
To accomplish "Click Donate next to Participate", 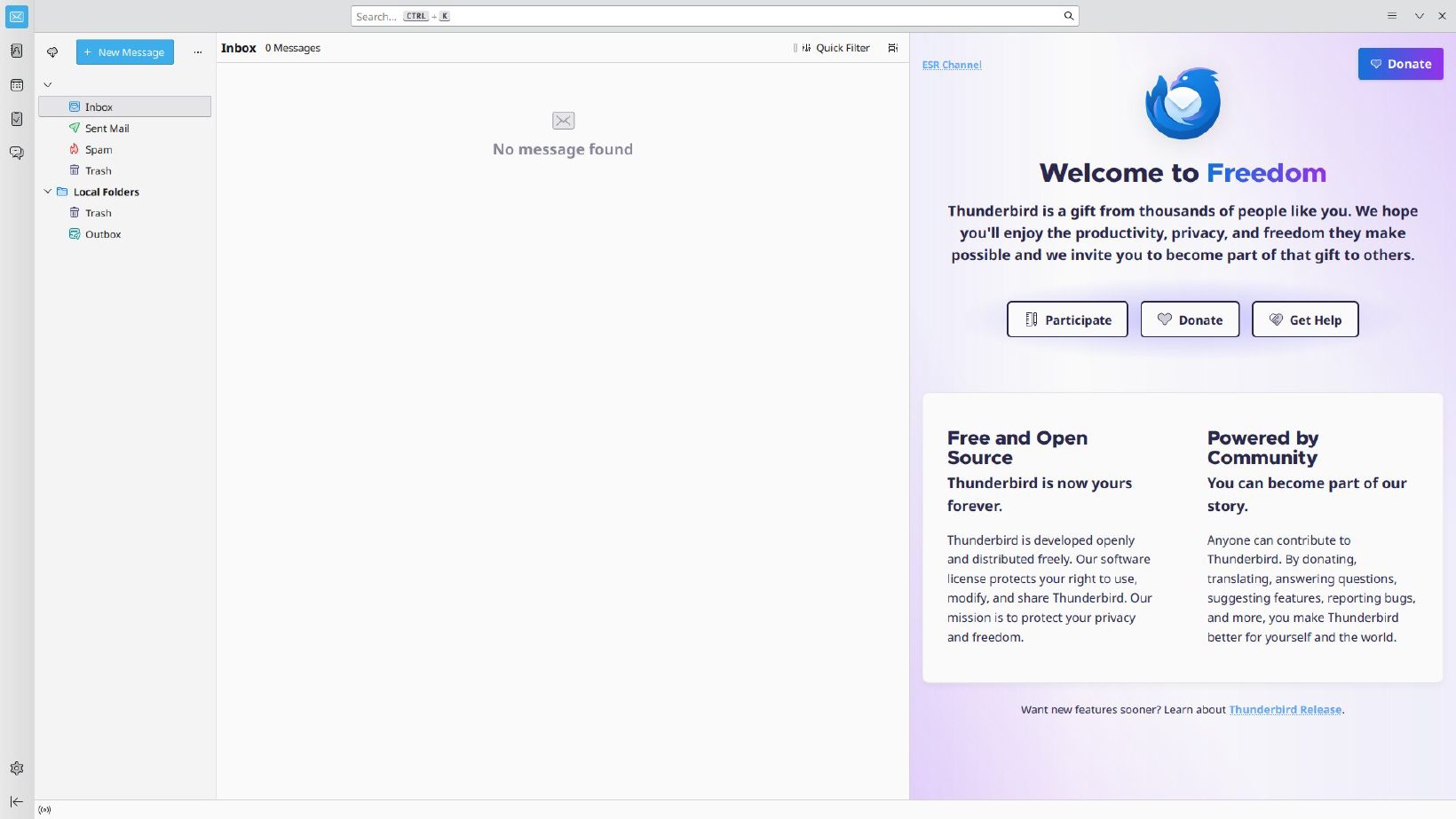I will pos(1190,319).
